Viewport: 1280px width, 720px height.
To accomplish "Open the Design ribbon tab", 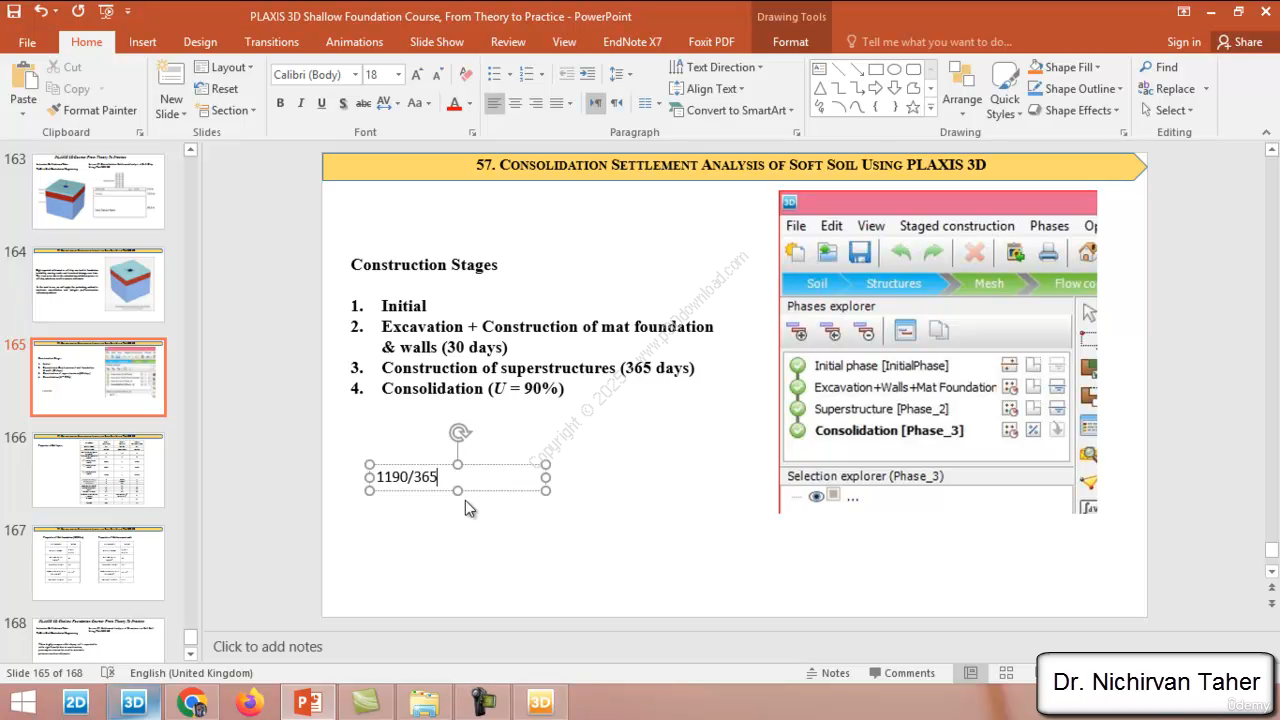I will tap(200, 42).
